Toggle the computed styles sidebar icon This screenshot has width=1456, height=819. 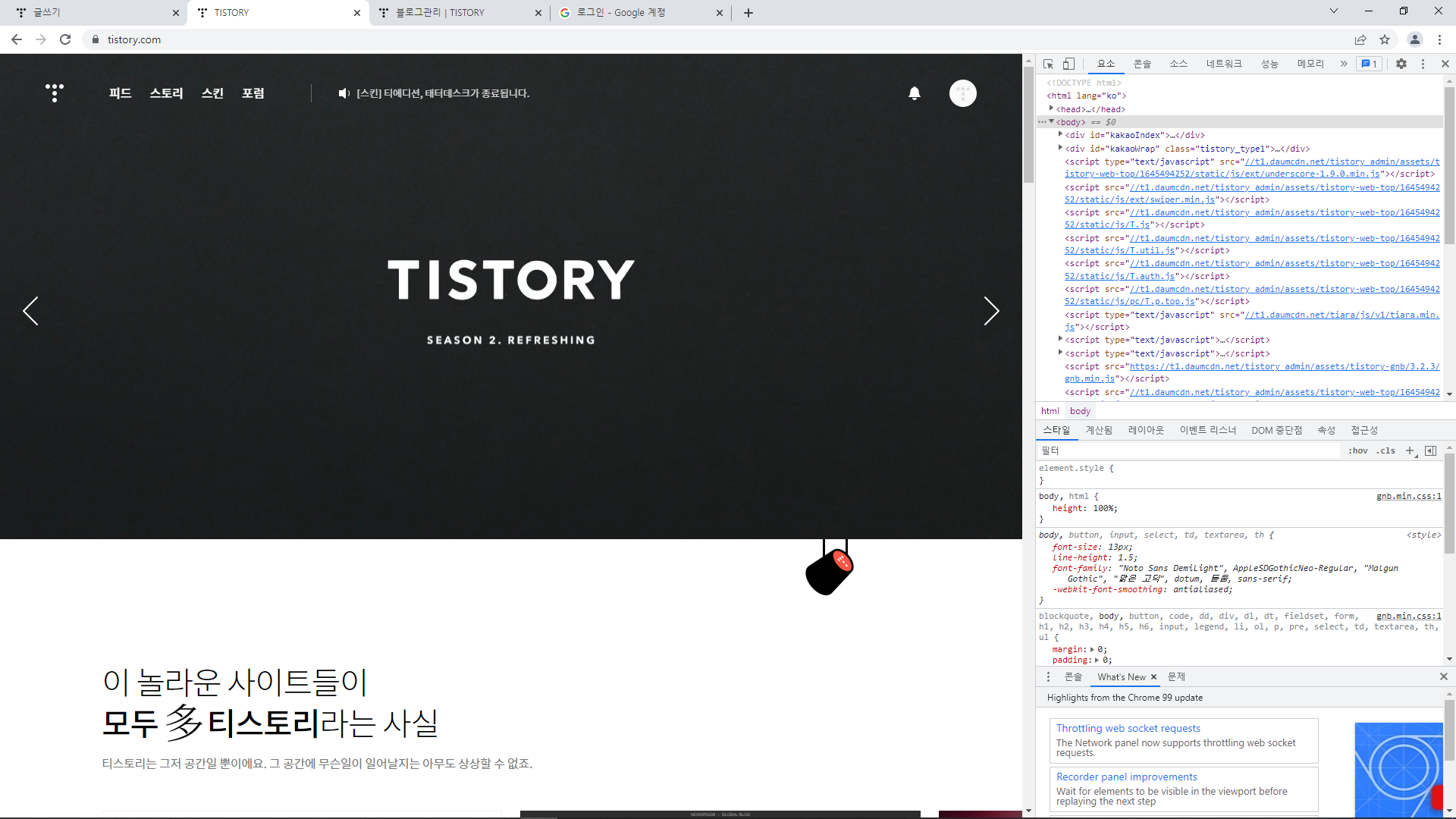(1431, 450)
